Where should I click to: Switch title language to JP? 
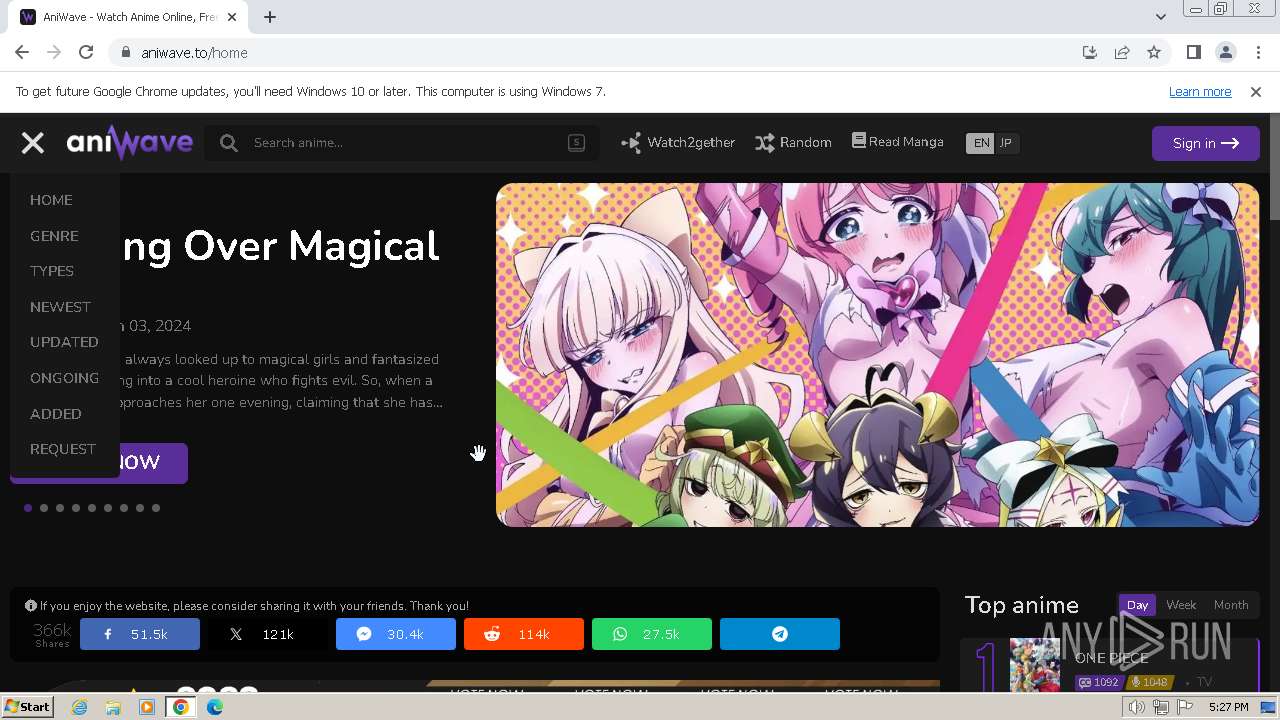(x=1006, y=143)
